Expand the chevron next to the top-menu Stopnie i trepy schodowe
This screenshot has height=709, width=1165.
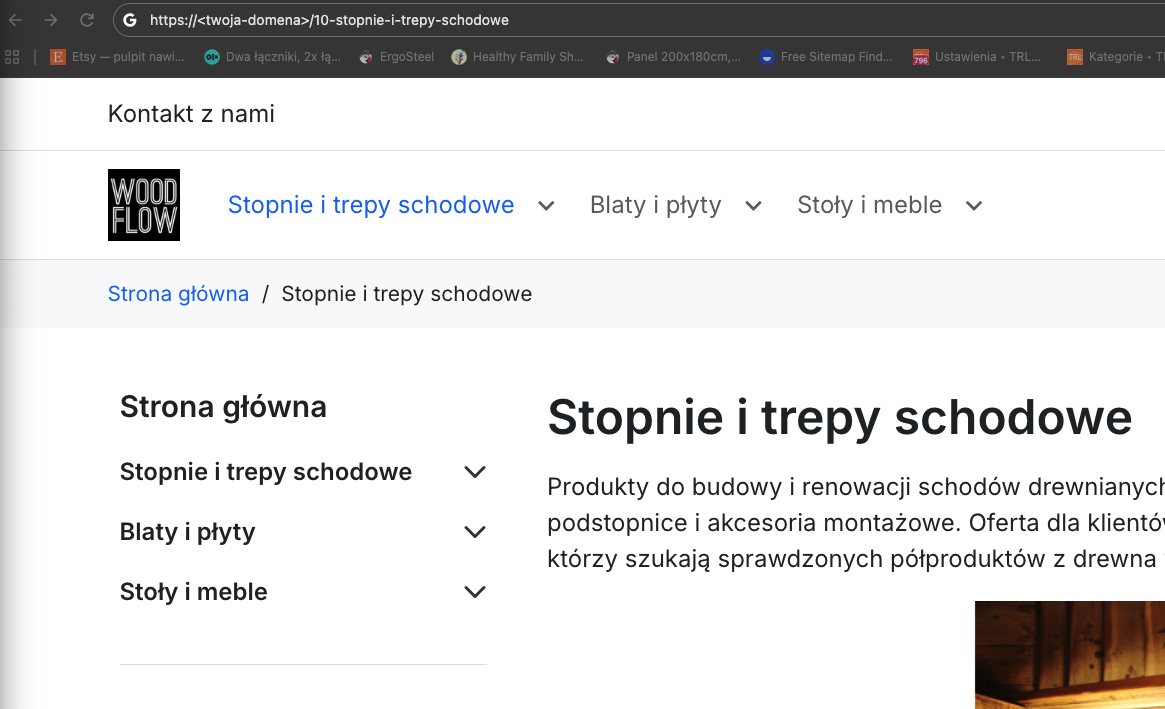[546, 206]
